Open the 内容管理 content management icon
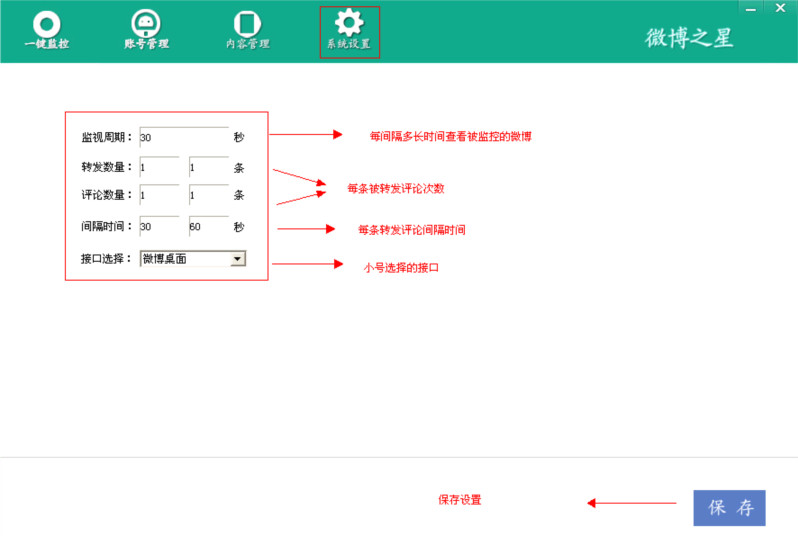798x536 pixels. 247,30
